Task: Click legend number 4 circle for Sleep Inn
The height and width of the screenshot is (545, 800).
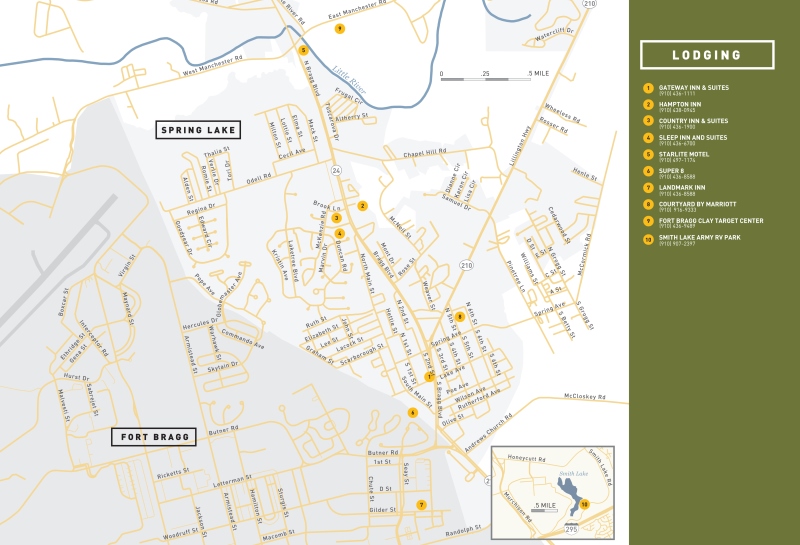Action: (x=648, y=138)
